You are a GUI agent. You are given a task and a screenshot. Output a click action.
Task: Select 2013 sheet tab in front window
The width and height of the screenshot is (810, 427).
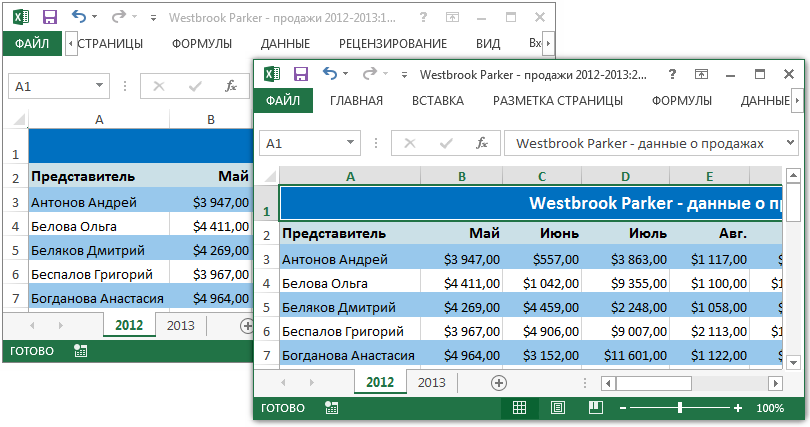(x=431, y=383)
